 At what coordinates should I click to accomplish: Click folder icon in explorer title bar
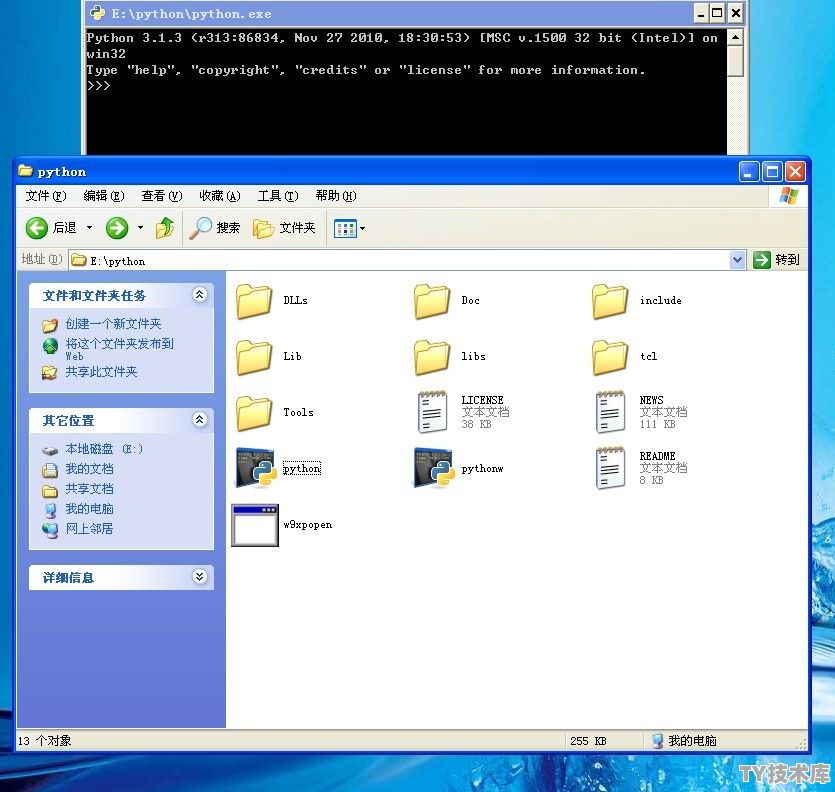tap(25, 171)
